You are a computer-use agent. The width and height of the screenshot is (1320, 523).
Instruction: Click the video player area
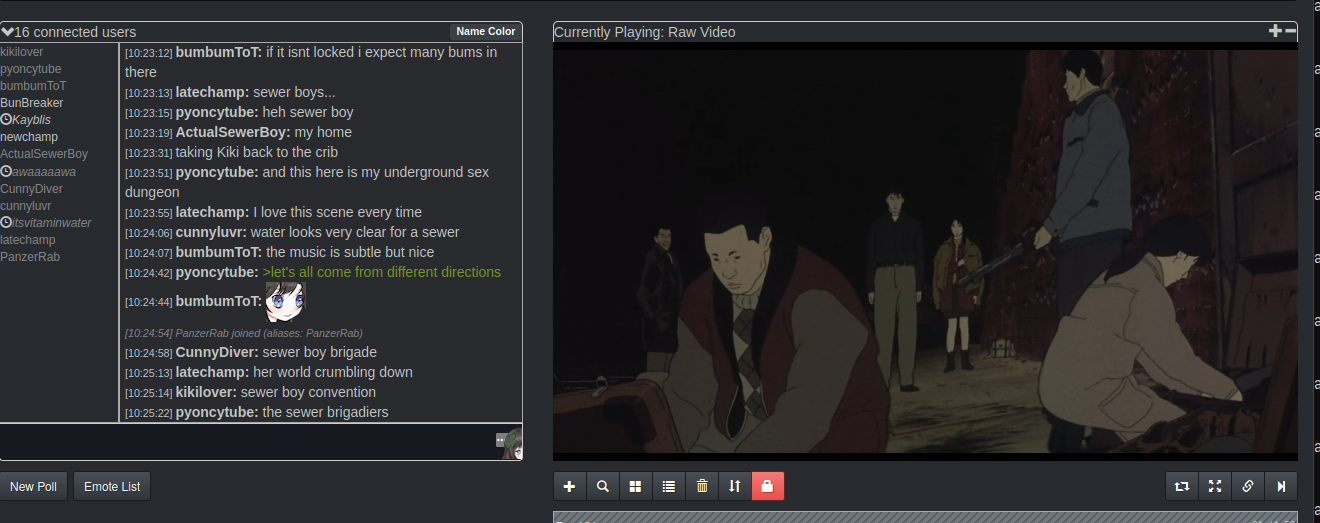pos(925,251)
